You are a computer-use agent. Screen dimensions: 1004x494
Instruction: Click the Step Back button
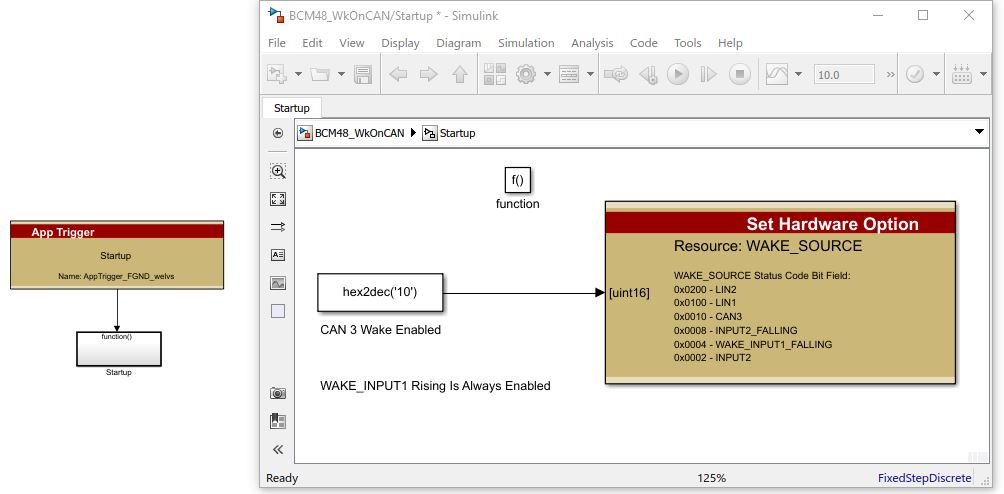649,74
